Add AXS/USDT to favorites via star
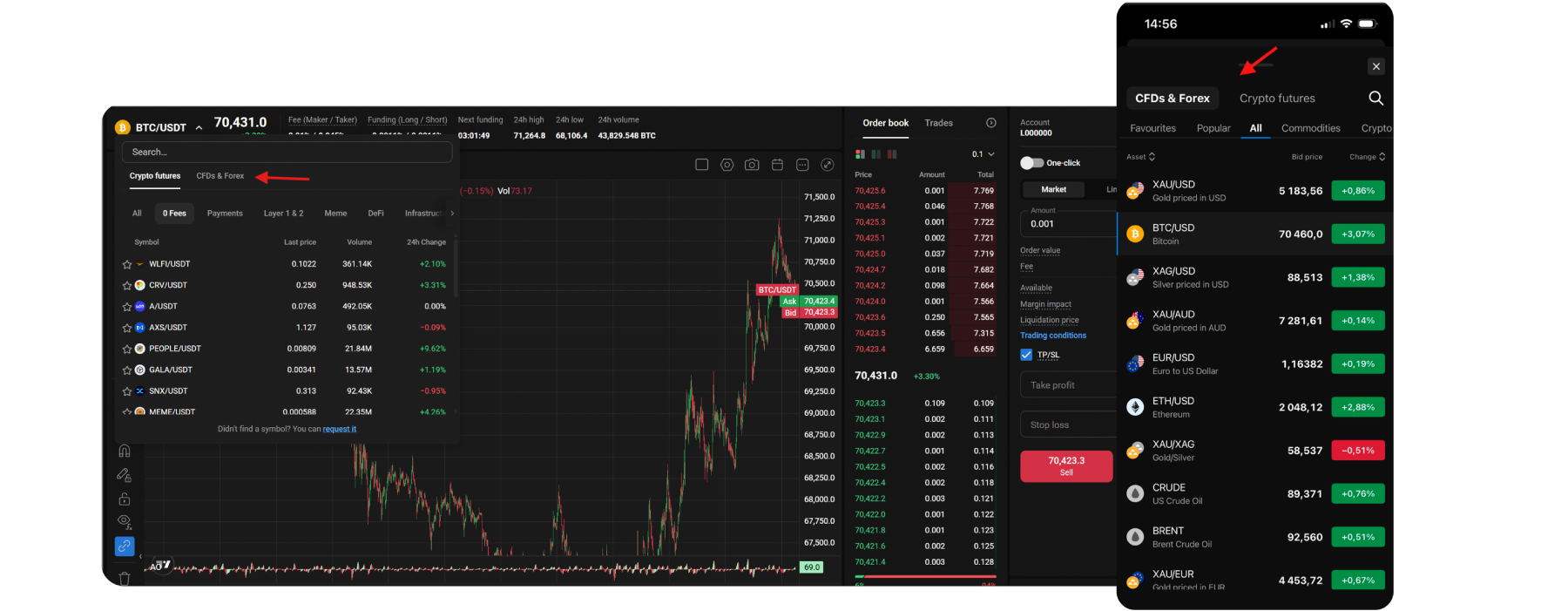1568x611 pixels. point(127,328)
